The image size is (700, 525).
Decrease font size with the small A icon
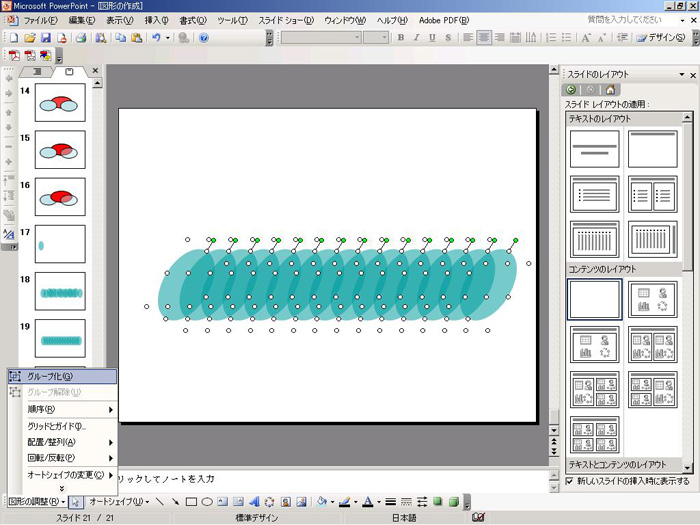tap(601, 38)
